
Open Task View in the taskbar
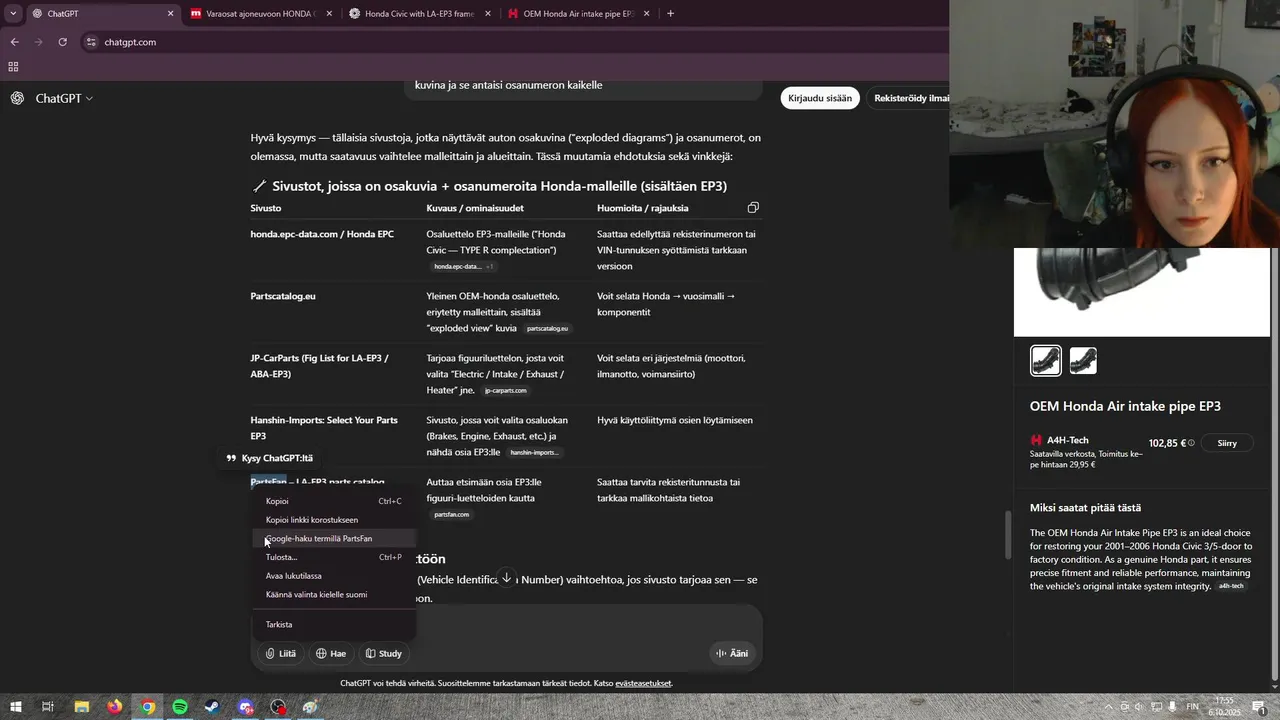pos(47,707)
